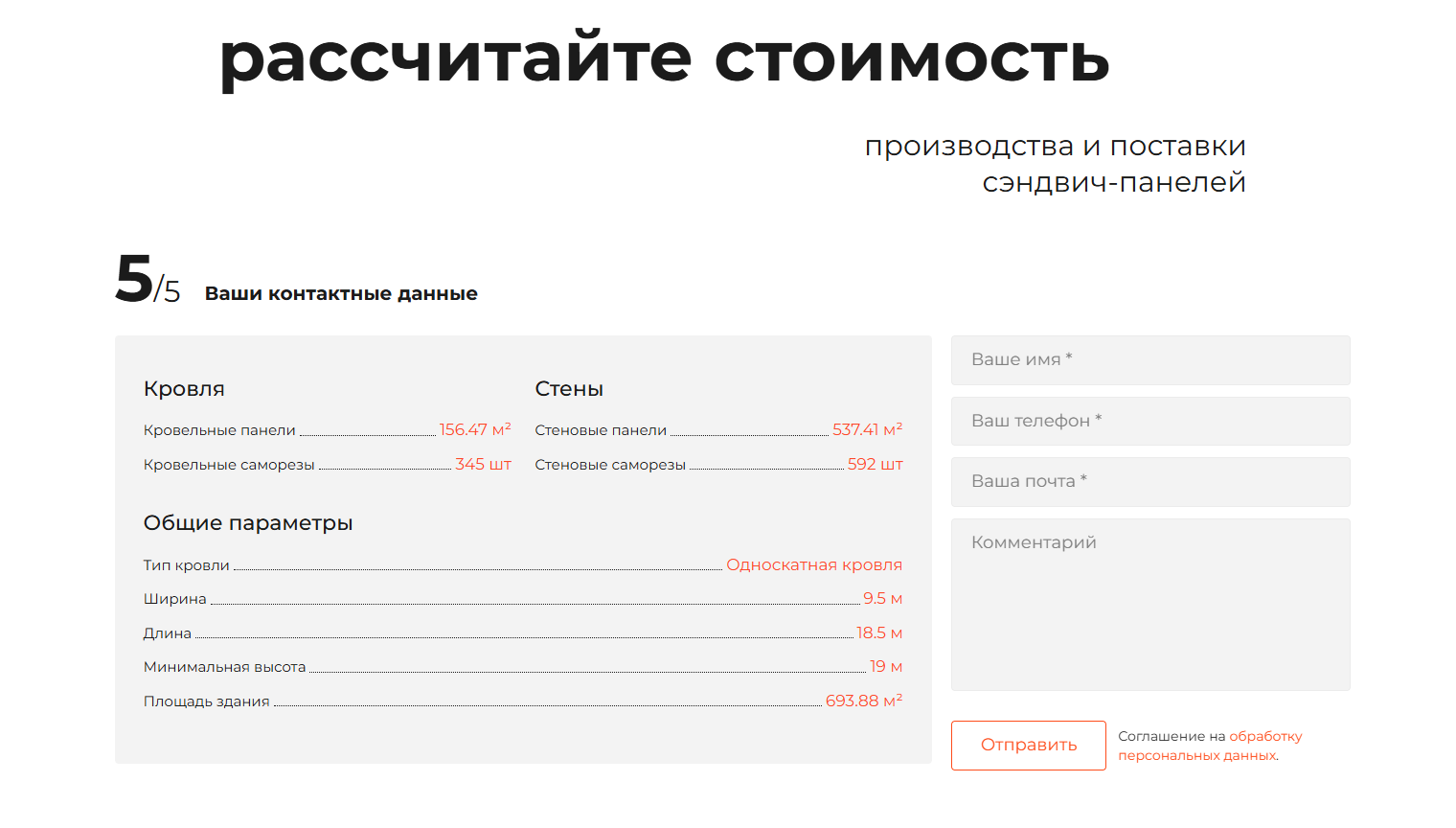The width and height of the screenshot is (1456, 828).
Task: Click wall screws count 592 шт
Action: [876, 464]
